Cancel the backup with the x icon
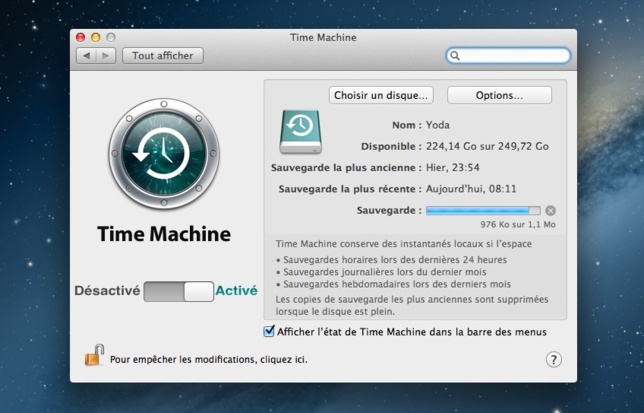This screenshot has width=644, height=413. click(x=551, y=211)
